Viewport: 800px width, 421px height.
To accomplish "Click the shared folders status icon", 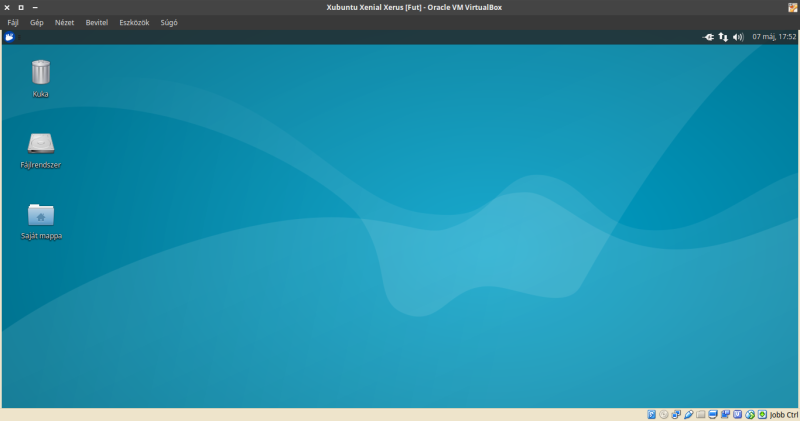I will (x=701, y=414).
